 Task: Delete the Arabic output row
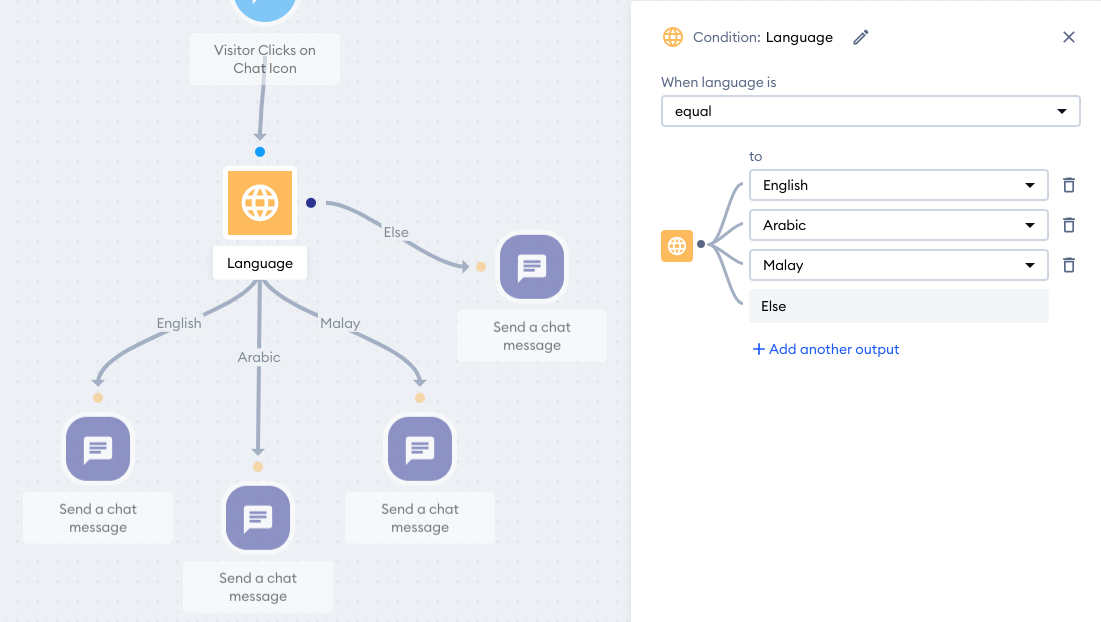point(1069,225)
